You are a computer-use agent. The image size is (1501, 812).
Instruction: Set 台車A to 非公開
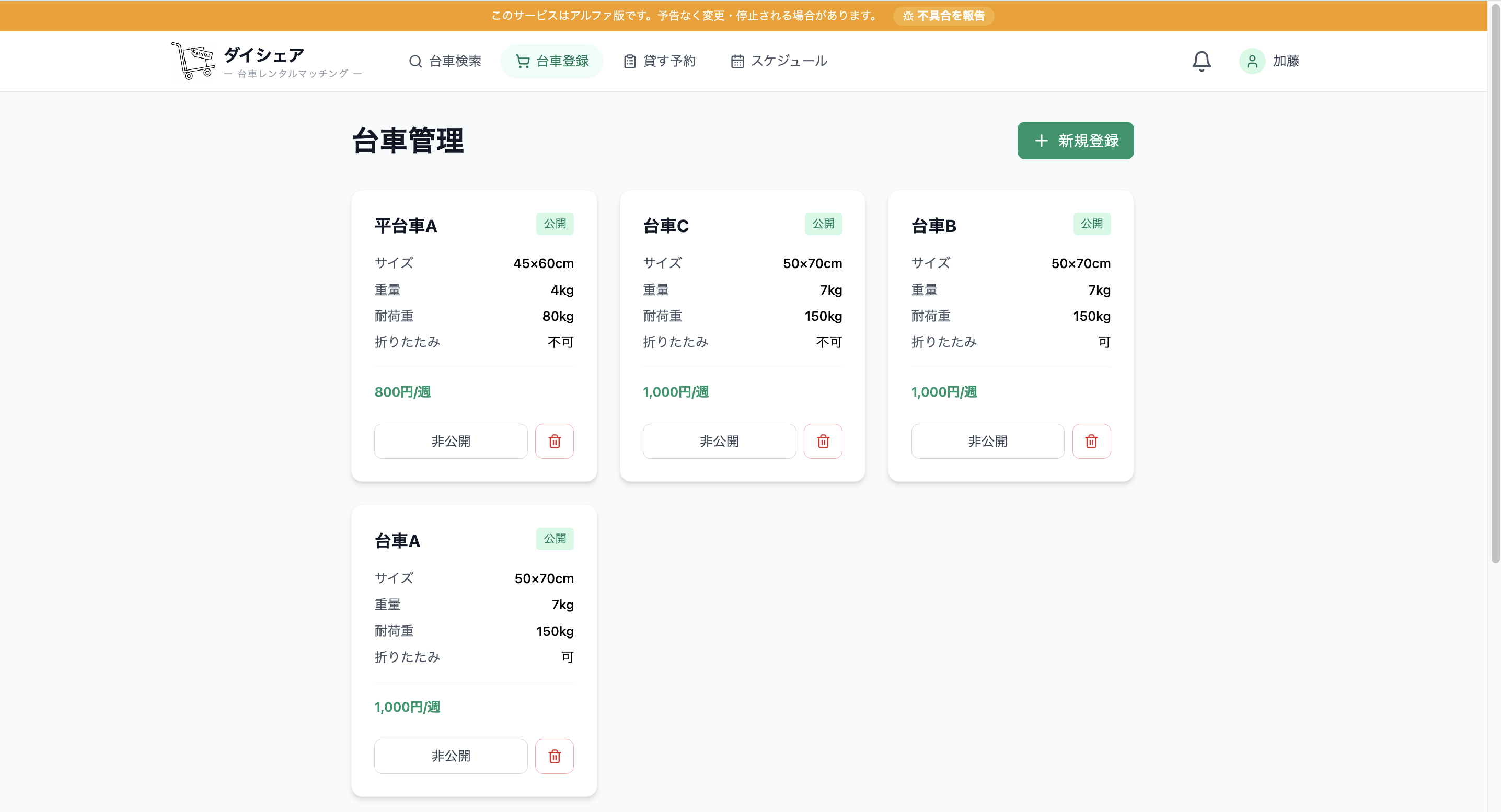point(451,756)
